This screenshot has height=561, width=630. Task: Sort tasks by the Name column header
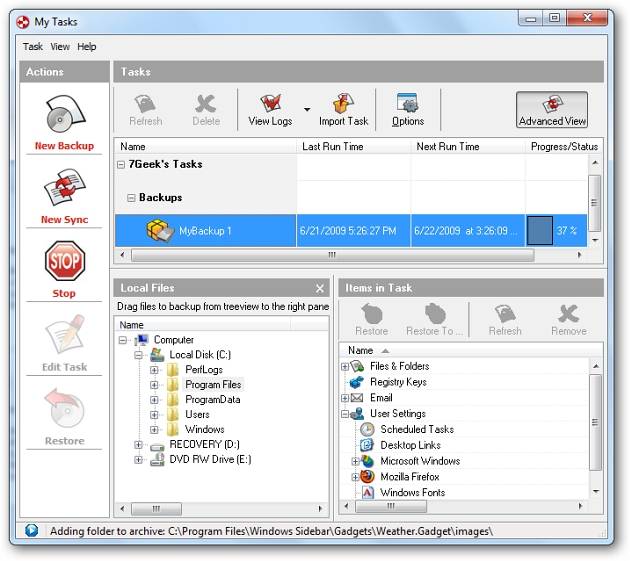[x=205, y=147]
